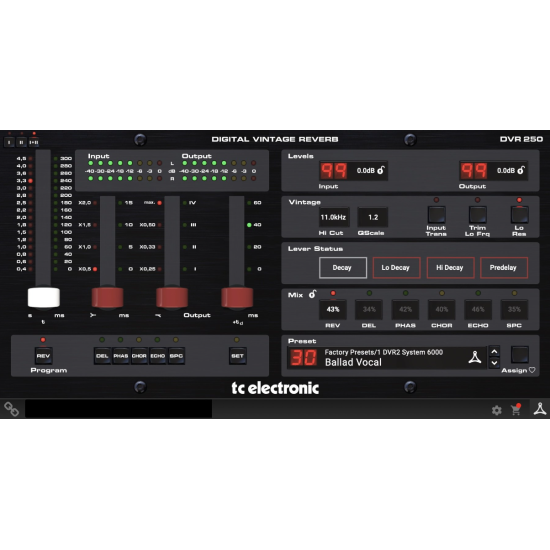The height and width of the screenshot is (550, 550).
Task: Select the ECHO program button
Action: click(157, 356)
